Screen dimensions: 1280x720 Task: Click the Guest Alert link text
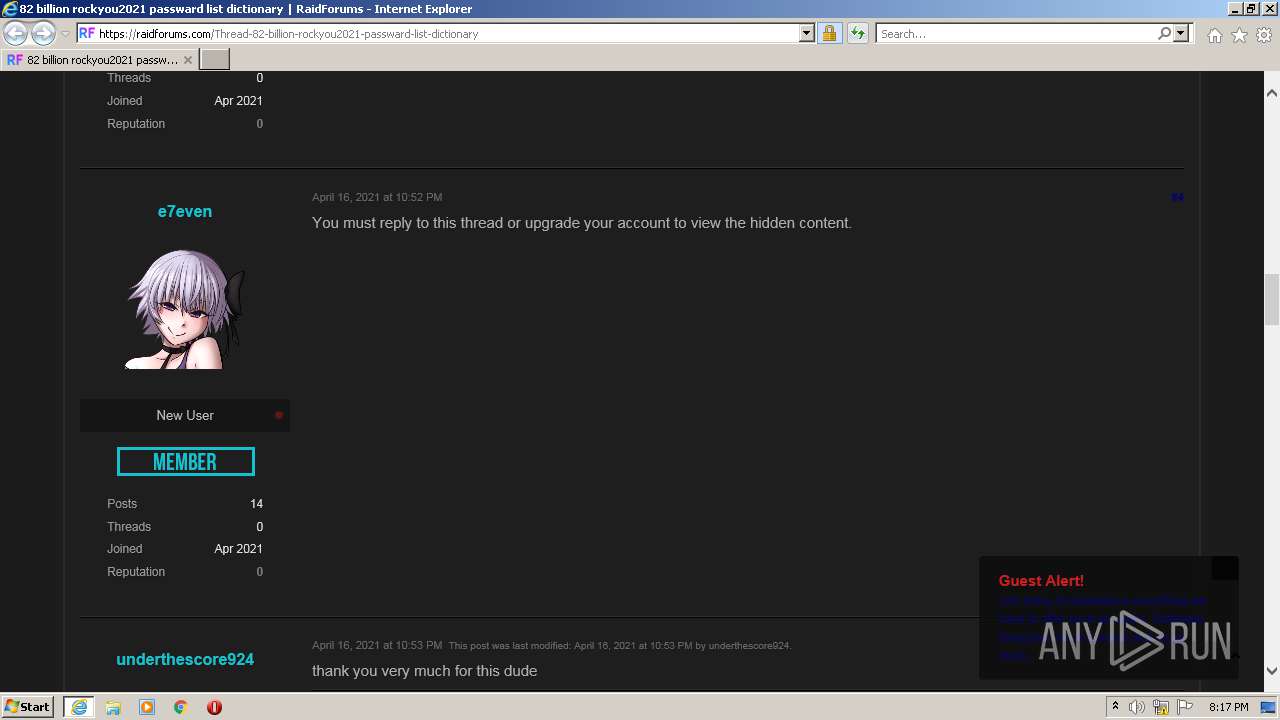[1102, 628]
